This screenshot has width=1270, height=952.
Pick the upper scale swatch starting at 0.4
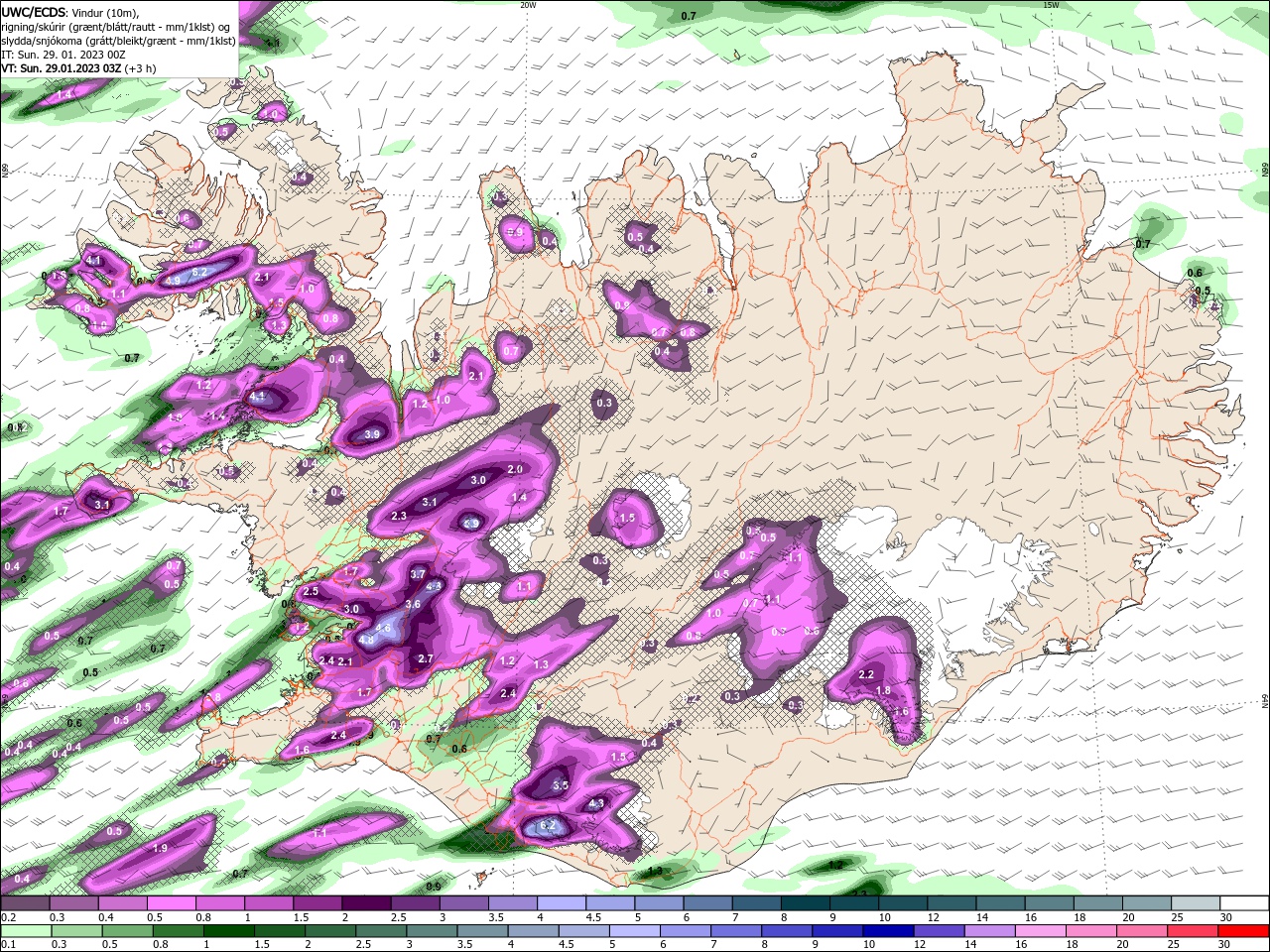(x=122, y=903)
